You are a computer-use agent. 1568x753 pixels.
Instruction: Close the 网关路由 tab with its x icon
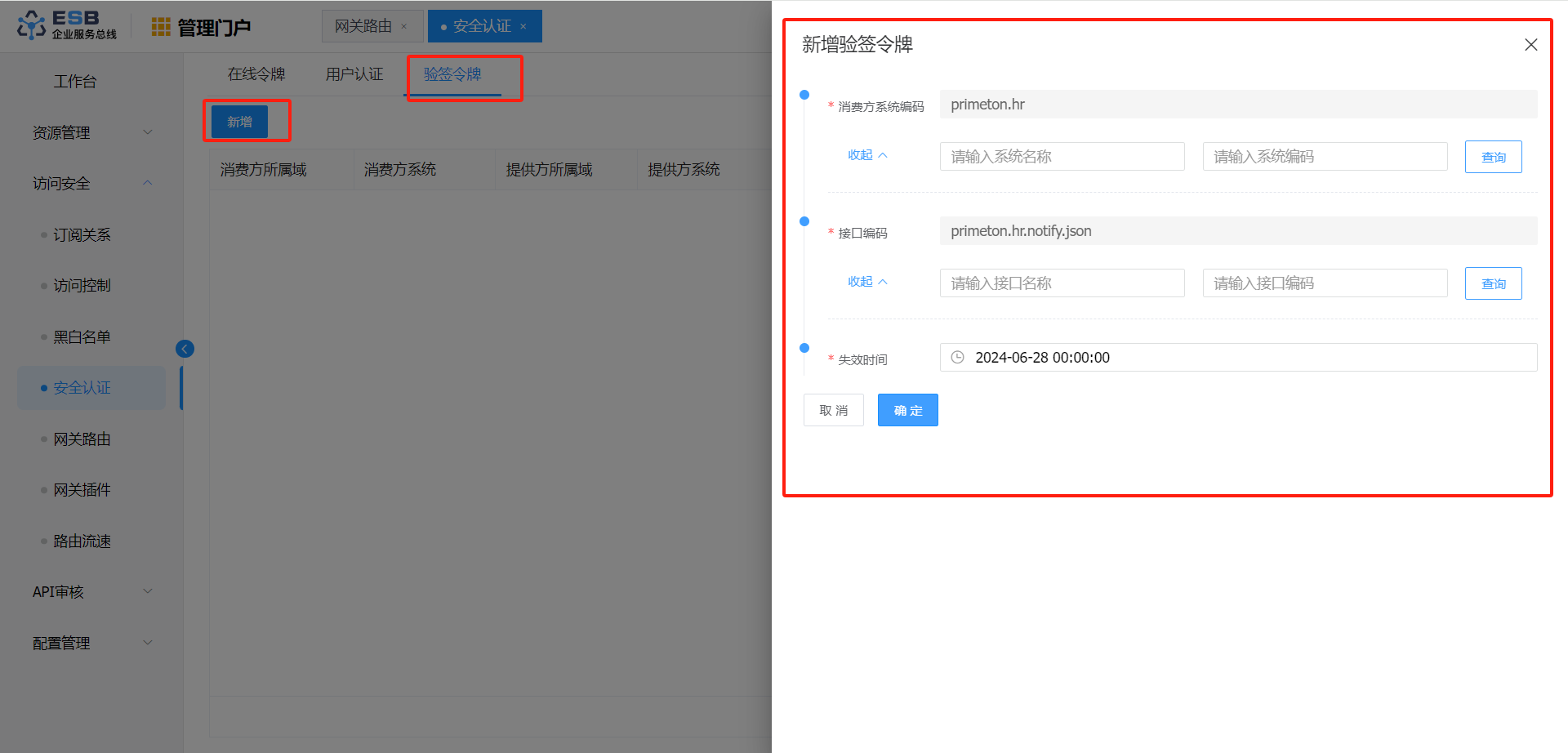point(403,27)
